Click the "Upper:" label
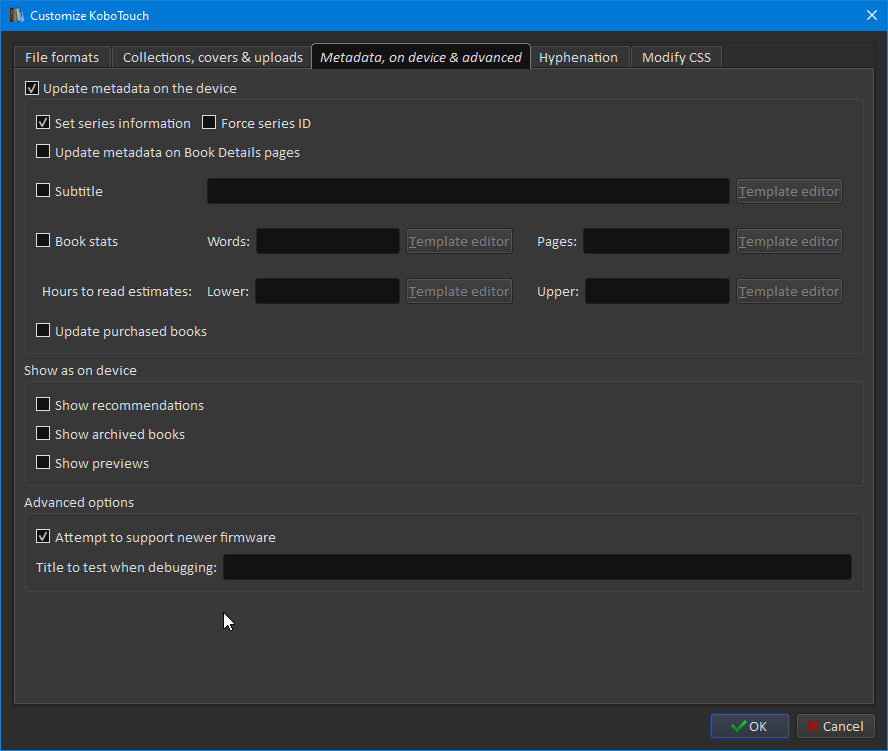Screen dimensions: 888x751 click(x=558, y=291)
